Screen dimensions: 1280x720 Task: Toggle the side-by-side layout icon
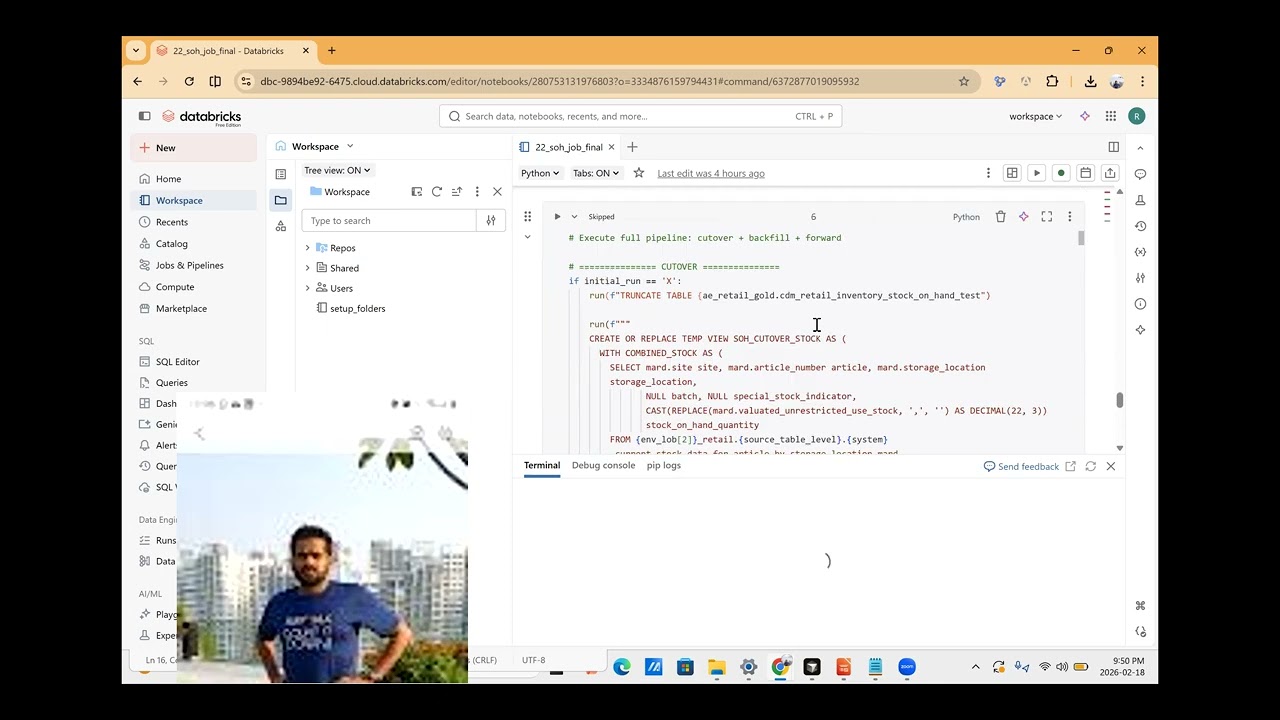(x=1113, y=147)
